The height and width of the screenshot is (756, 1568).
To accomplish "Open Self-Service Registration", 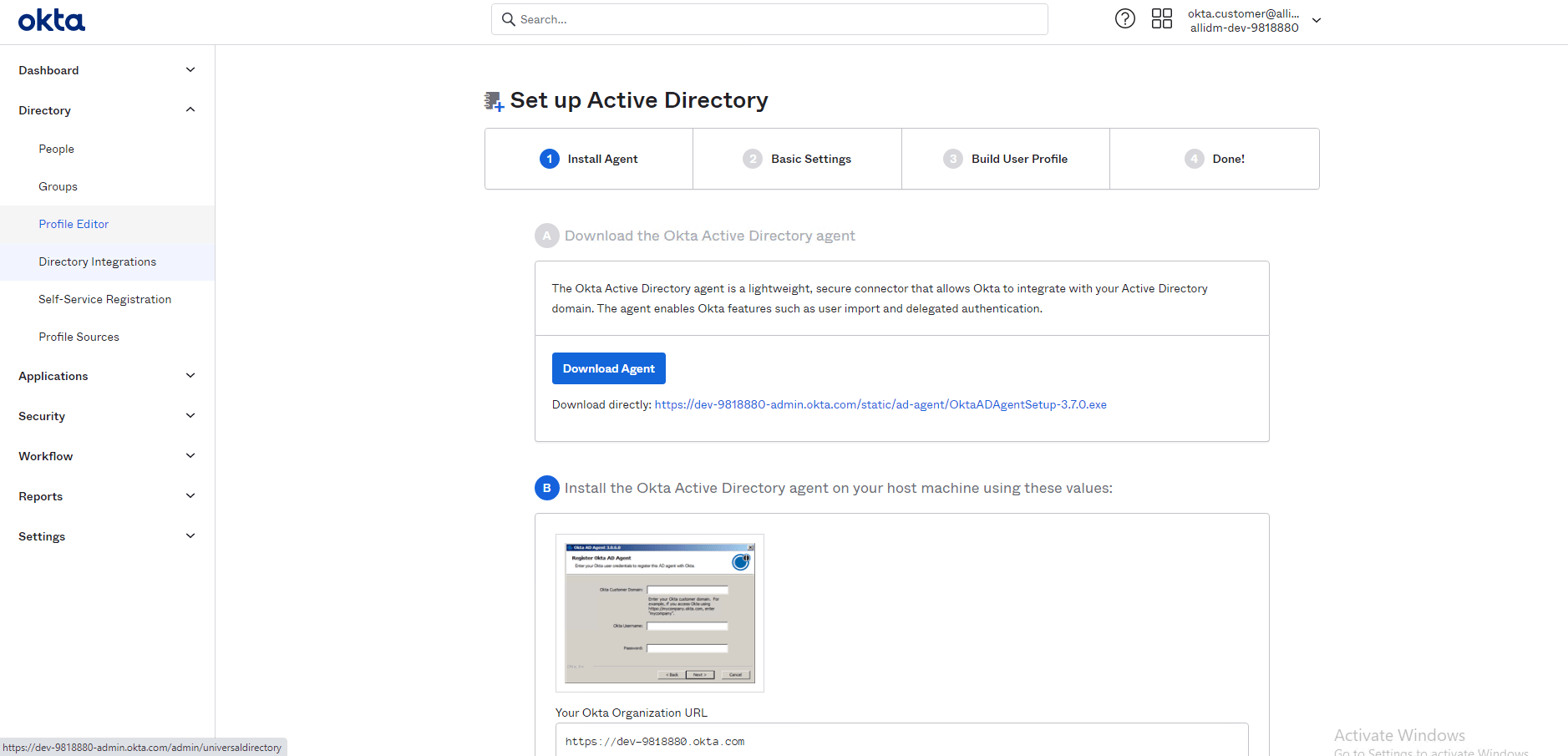I will point(105,299).
